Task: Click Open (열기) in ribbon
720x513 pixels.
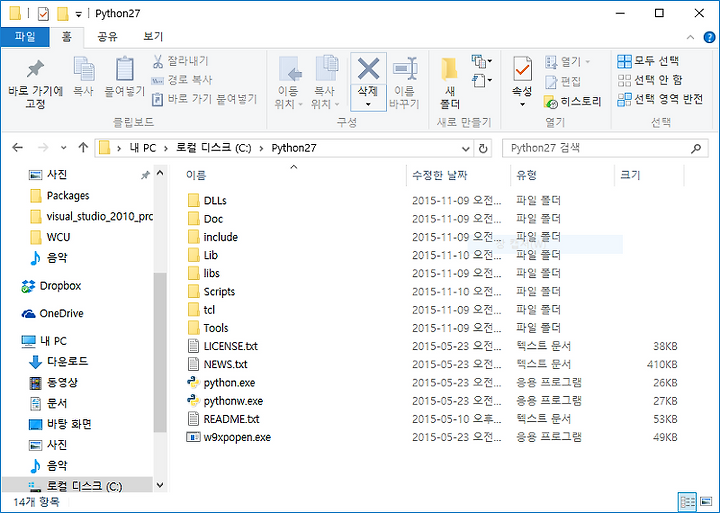Action: [x=567, y=62]
